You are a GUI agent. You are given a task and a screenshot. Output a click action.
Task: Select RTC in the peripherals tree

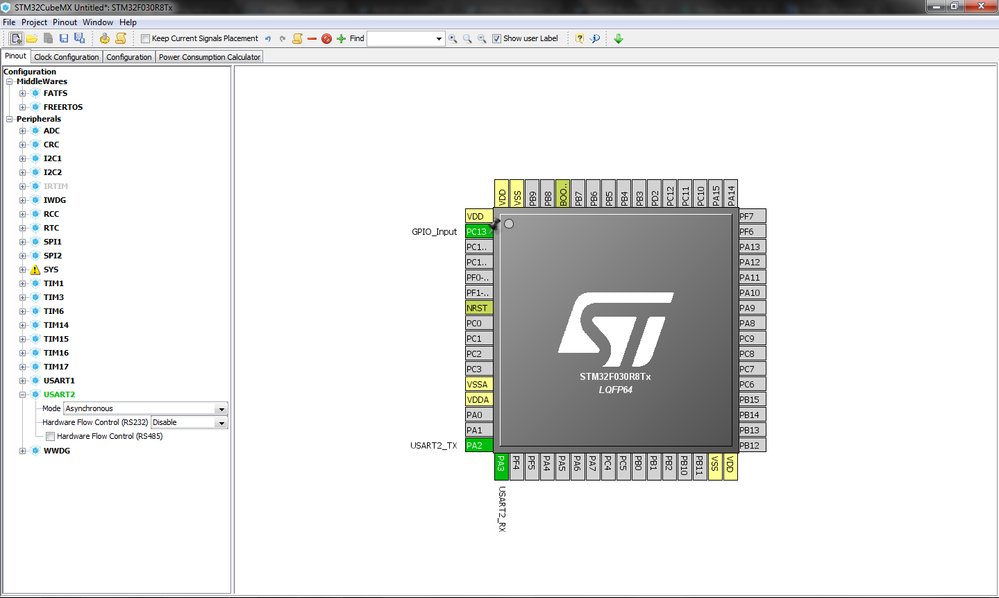pos(51,228)
